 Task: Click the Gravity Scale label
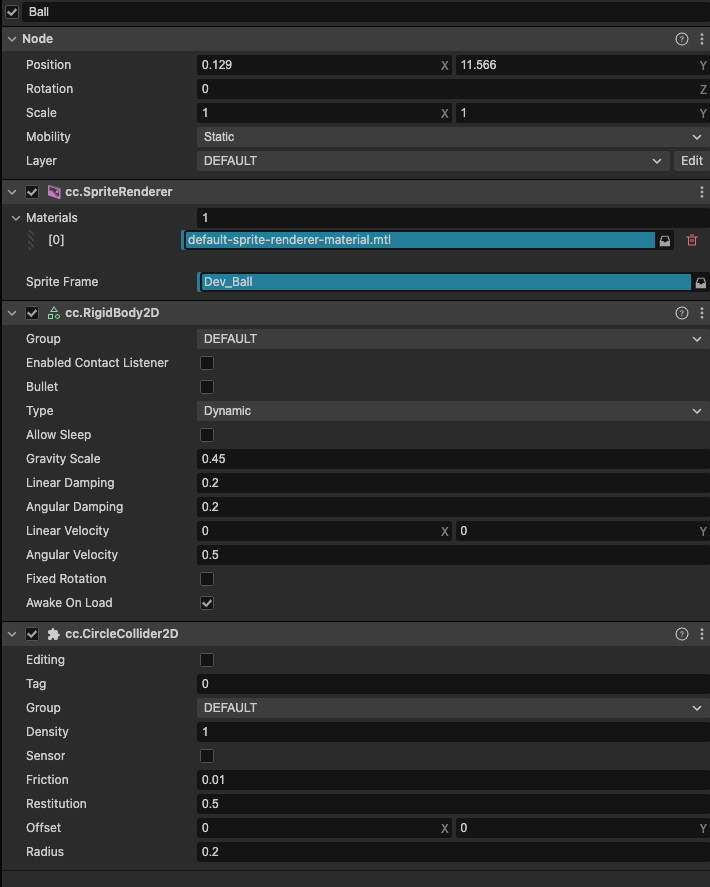pyautogui.click(x=63, y=459)
